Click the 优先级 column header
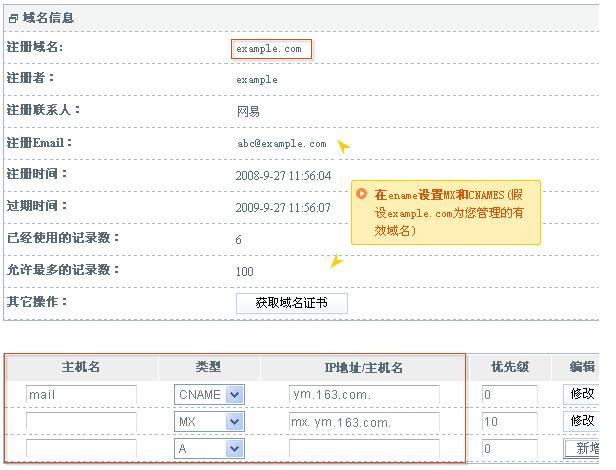This screenshot has height=470, width=616. pyautogui.click(x=510, y=367)
